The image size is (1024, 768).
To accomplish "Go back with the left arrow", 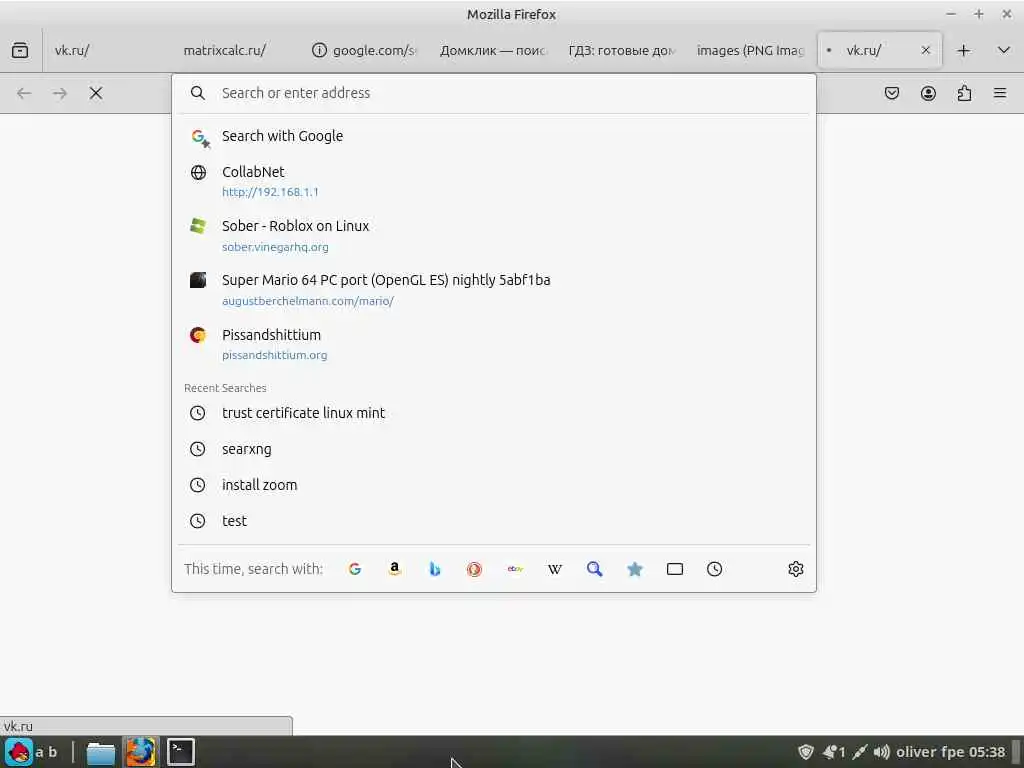I will point(24,93).
